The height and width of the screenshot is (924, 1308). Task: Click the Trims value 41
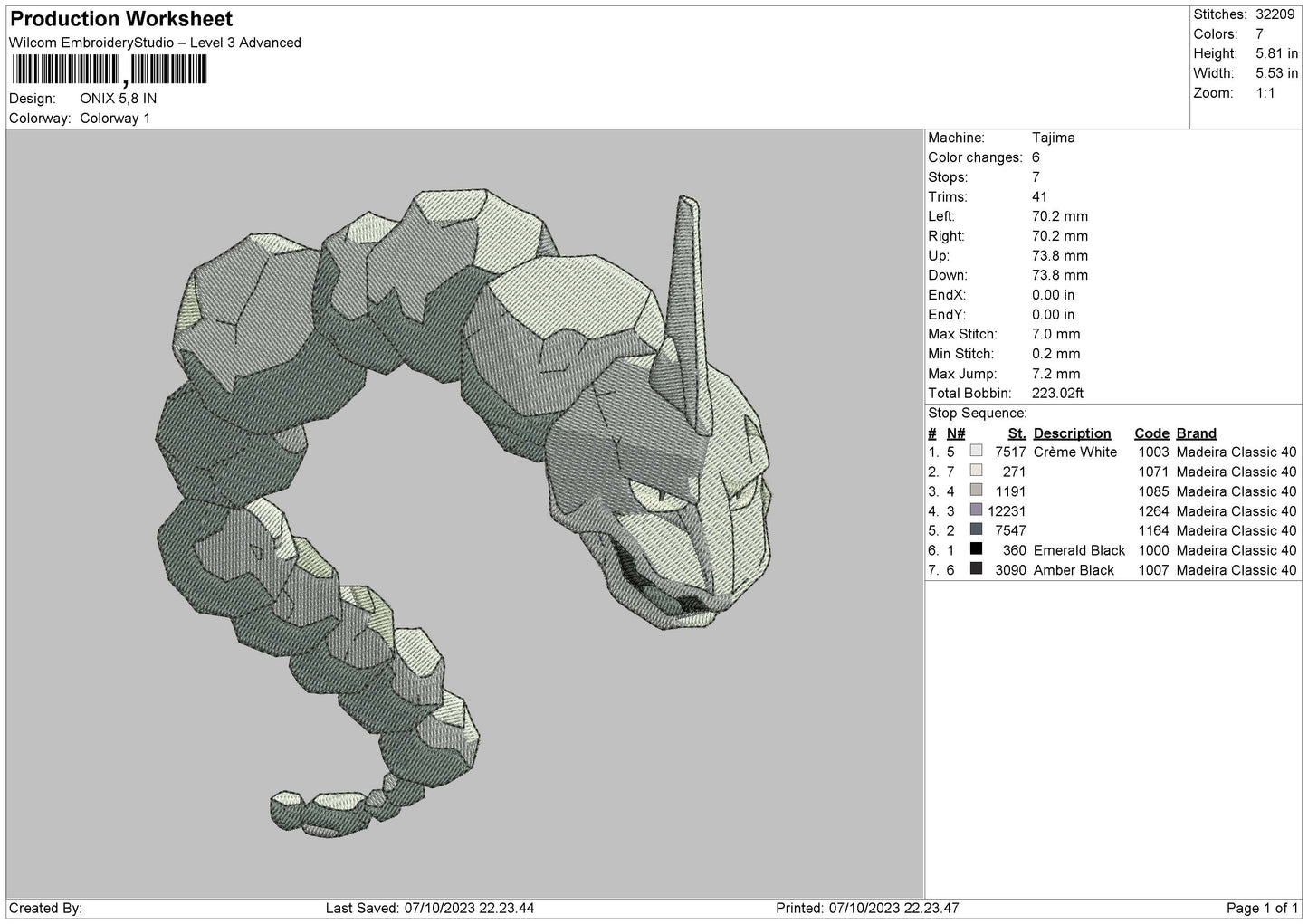coord(1039,197)
